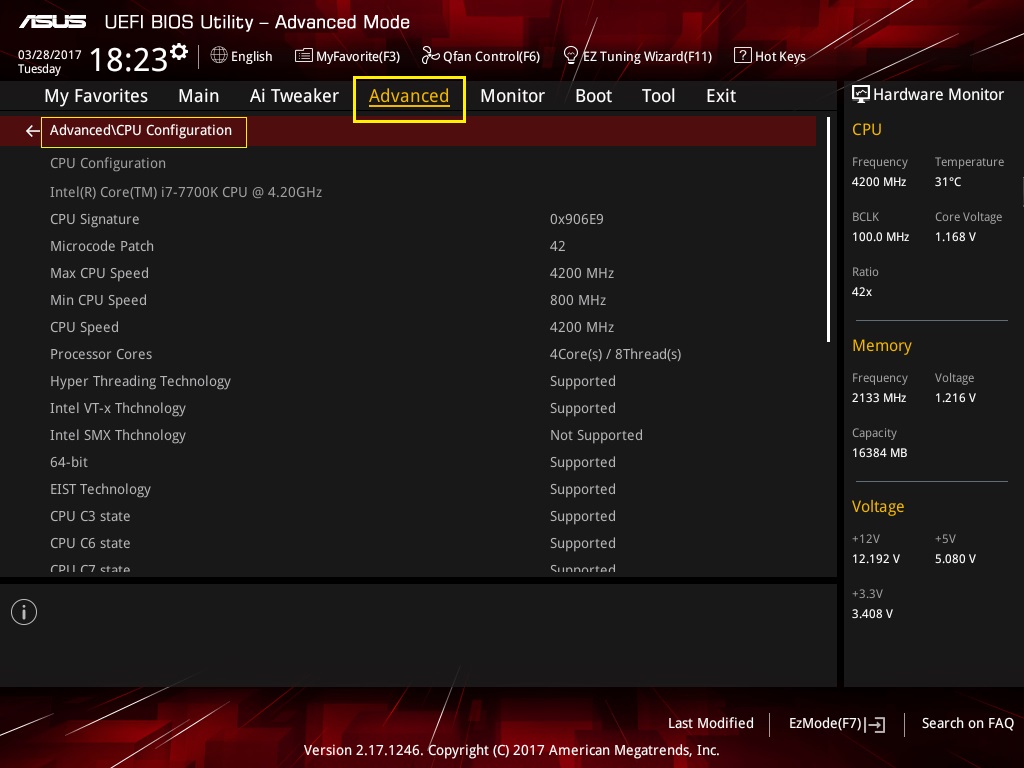The height and width of the screenshot is (768, 1024).
Task: Click the Hardware Monitor screen icon
Action: click(861, 95)
